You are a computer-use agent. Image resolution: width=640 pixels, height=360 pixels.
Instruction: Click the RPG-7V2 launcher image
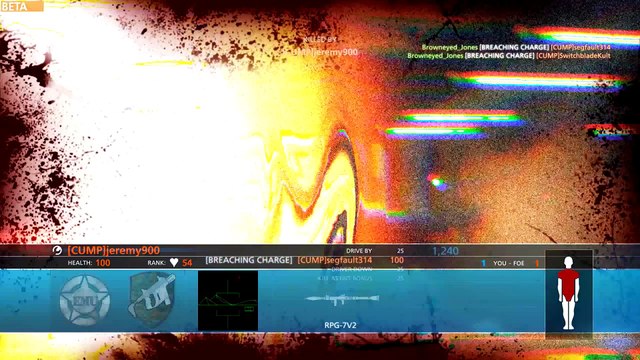tap(342, 299)
